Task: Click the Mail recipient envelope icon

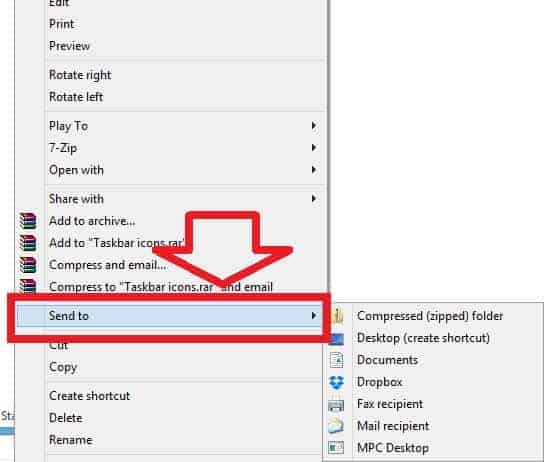Action: tap(336, 426)
